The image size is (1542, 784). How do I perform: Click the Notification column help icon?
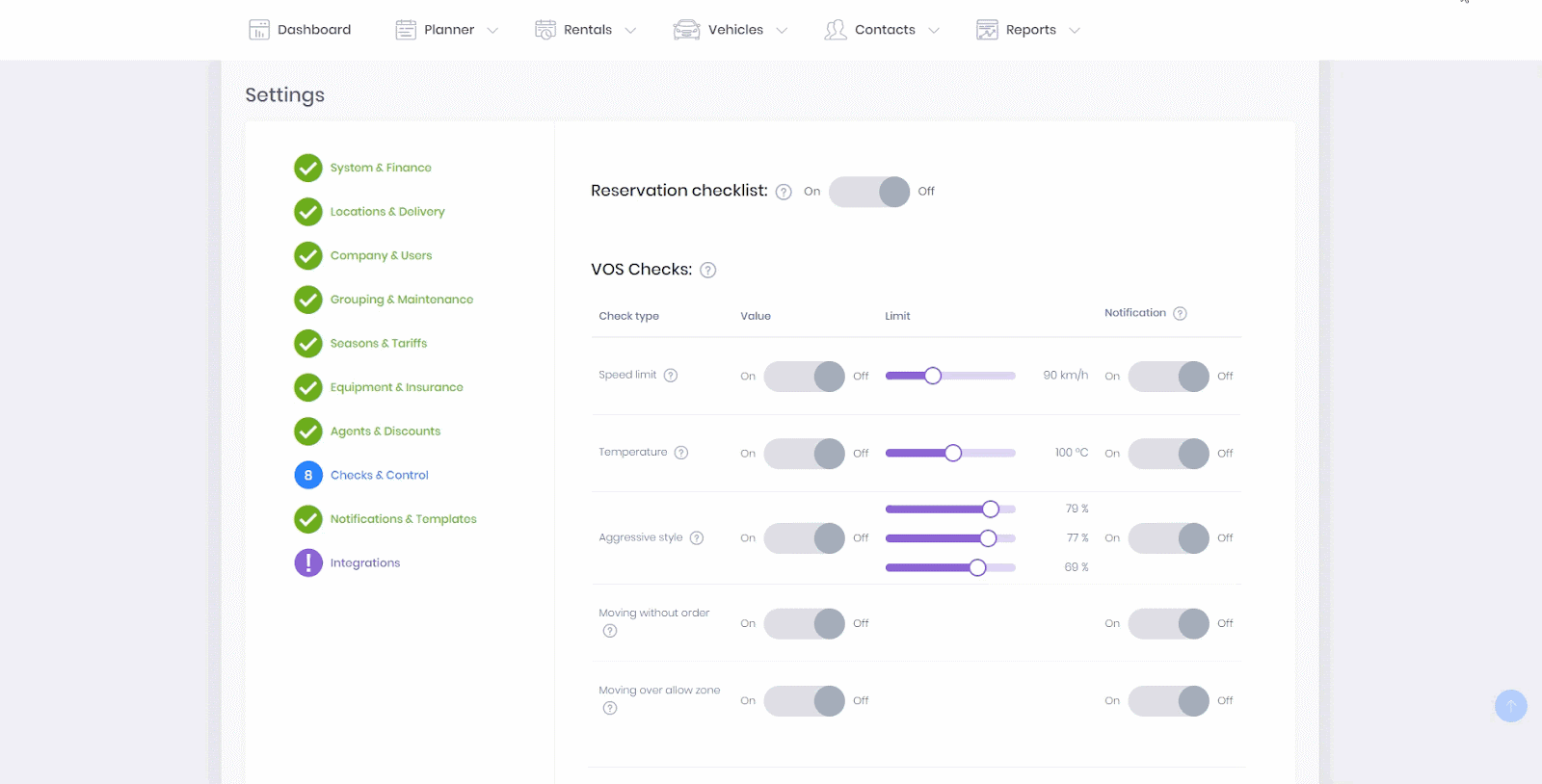[1180, 313]
